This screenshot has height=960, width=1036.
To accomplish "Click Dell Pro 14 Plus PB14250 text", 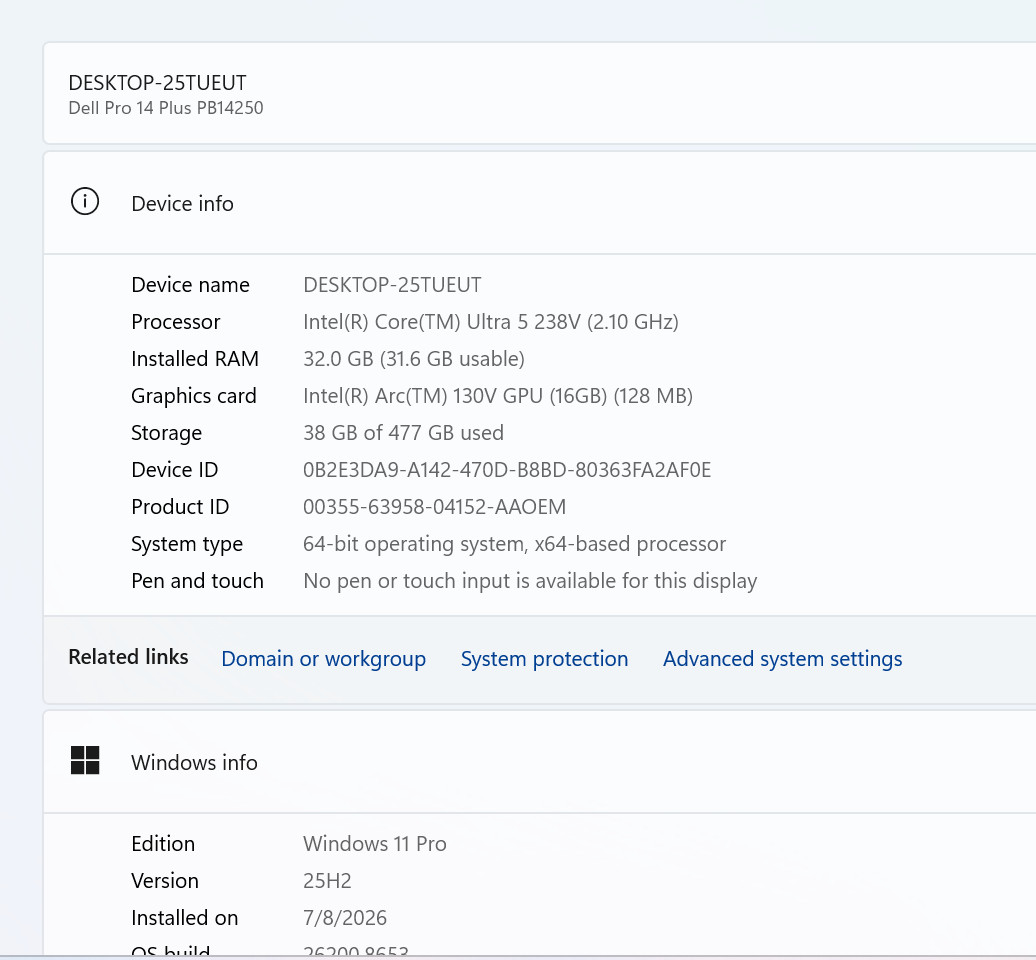I will (x=166, y=108).
